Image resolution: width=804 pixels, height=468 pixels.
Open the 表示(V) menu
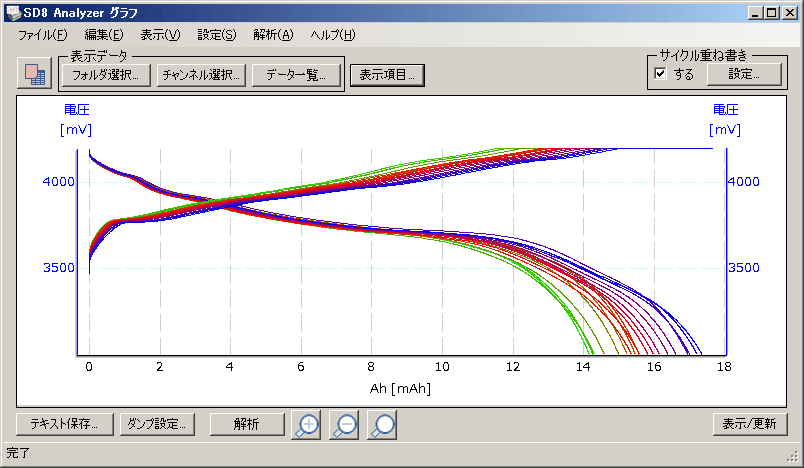click(x=160, y=35)
